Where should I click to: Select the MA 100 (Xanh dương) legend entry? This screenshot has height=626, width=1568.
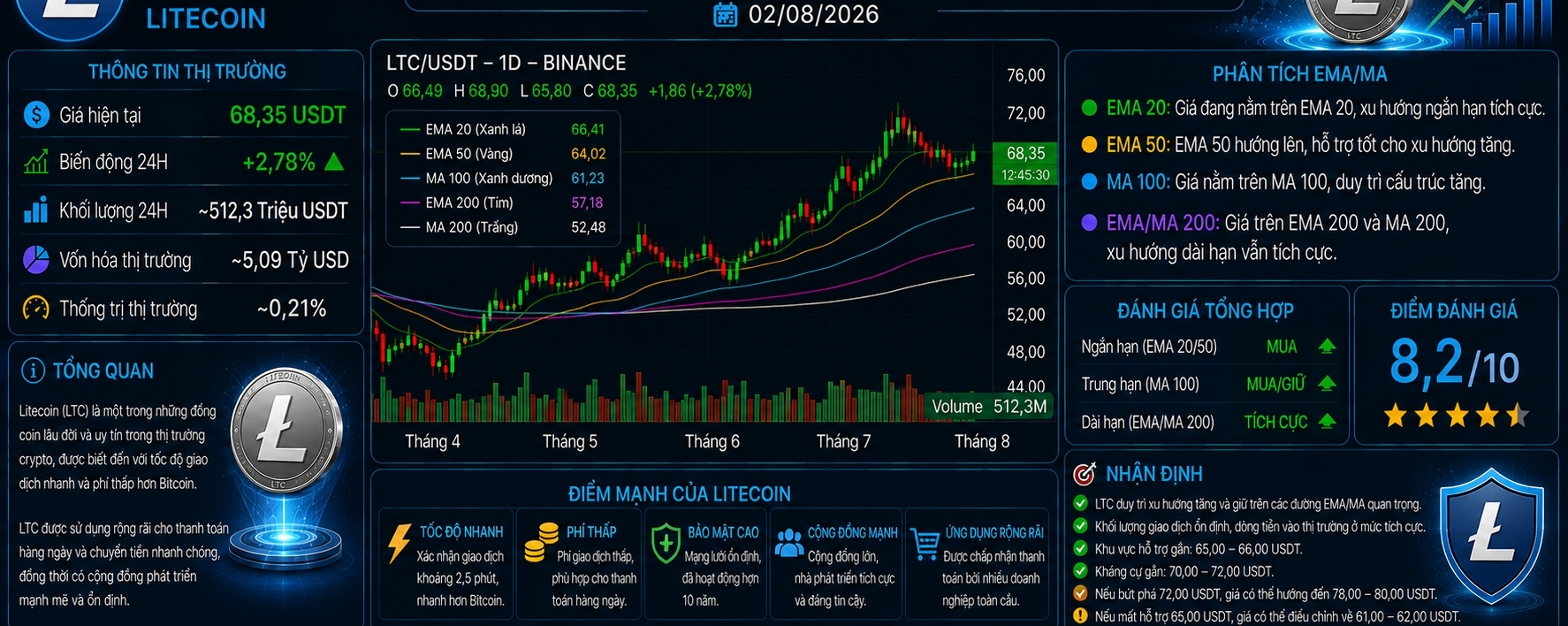pyautogui.click(x=503, y=179)
